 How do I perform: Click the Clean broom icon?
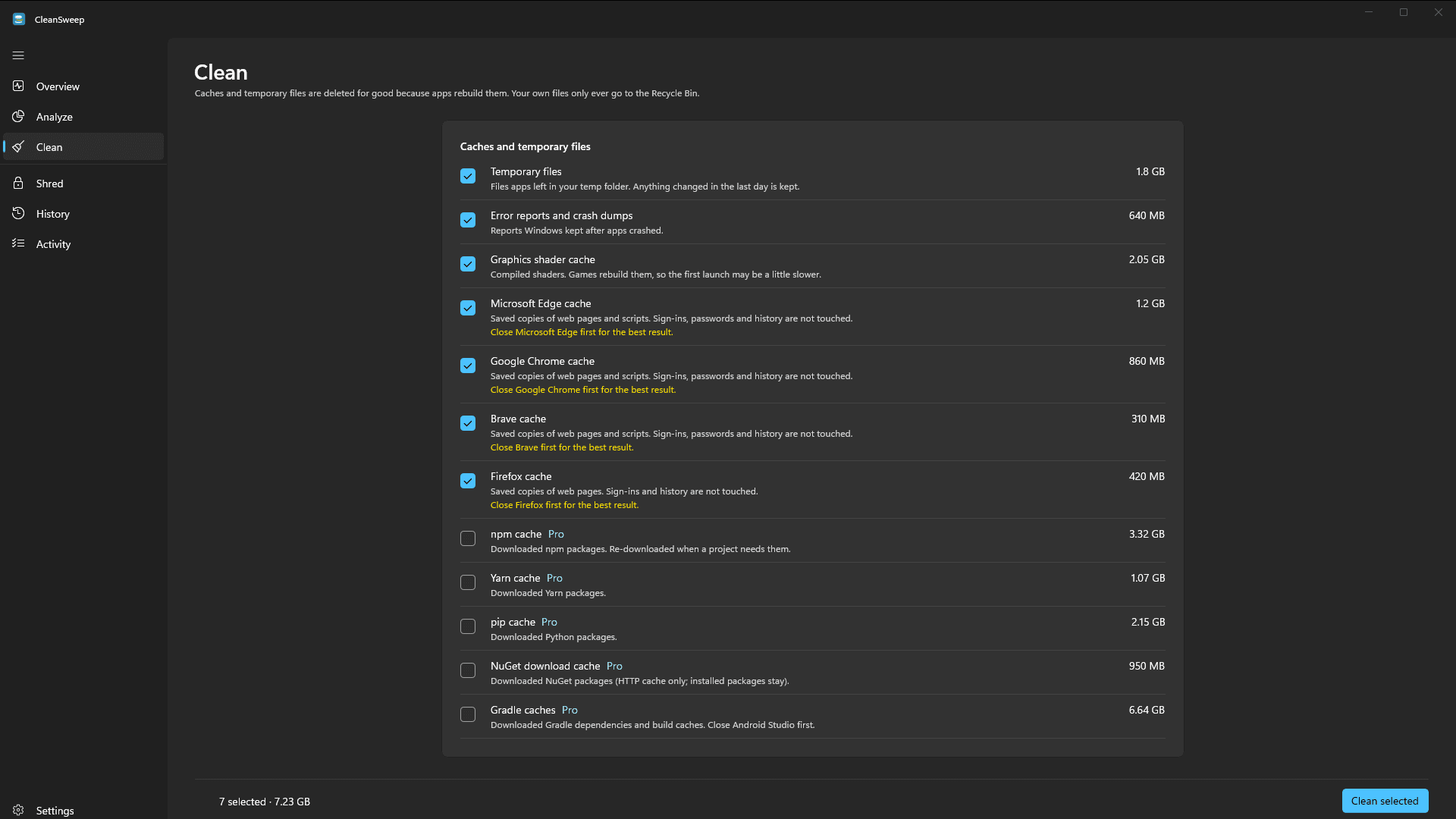pyautogui.click(x=18, y=146)
